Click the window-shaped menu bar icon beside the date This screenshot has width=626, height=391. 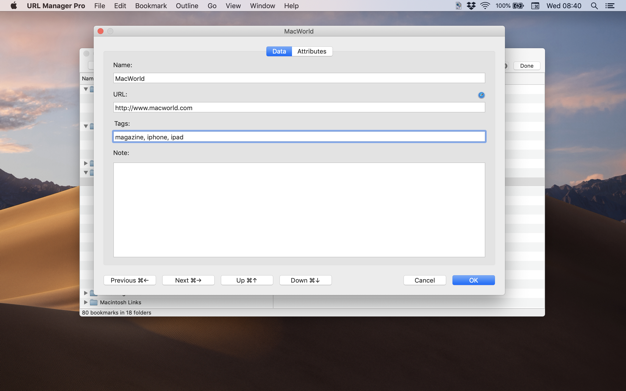click(x=535, y=6)
